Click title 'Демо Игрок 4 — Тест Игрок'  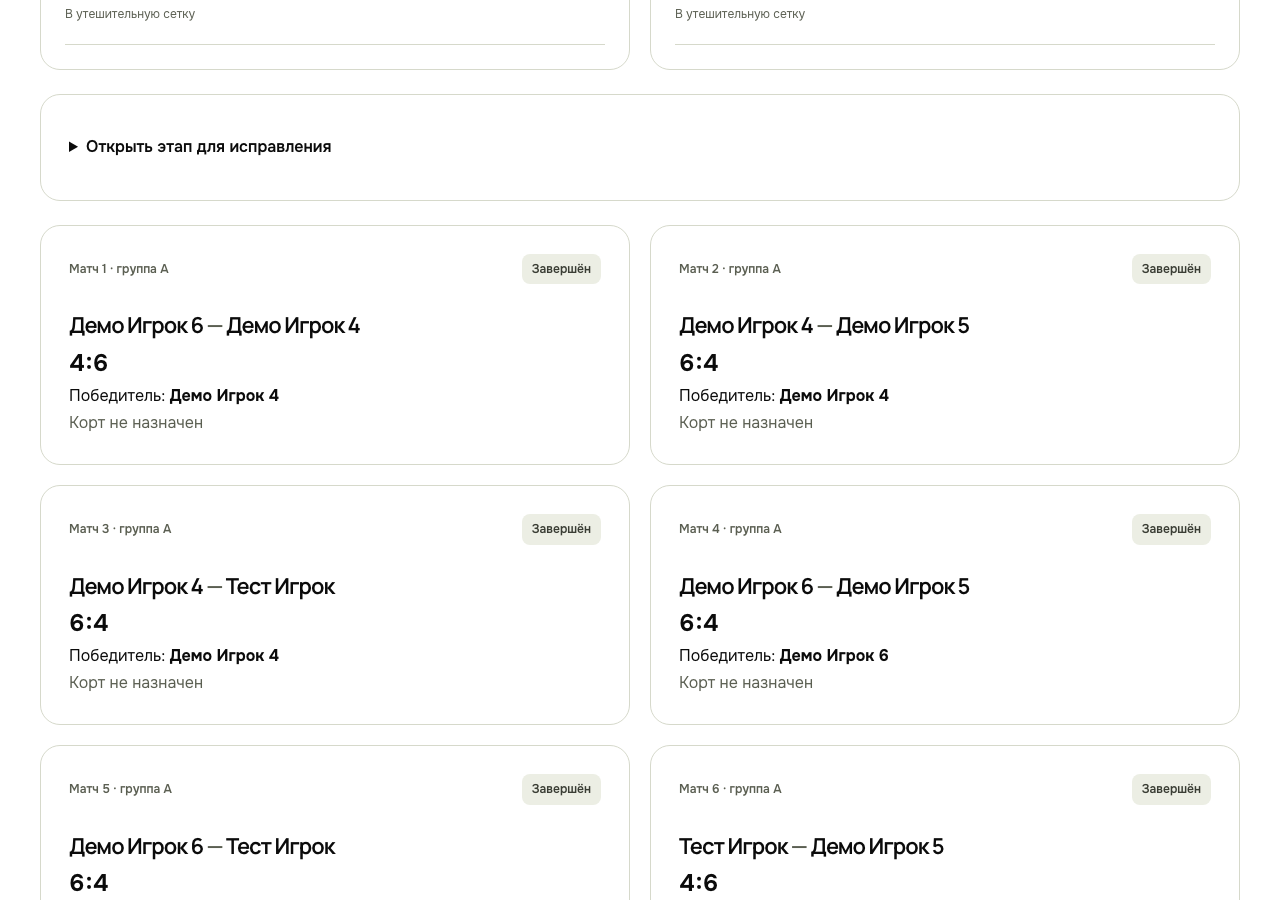202,586
